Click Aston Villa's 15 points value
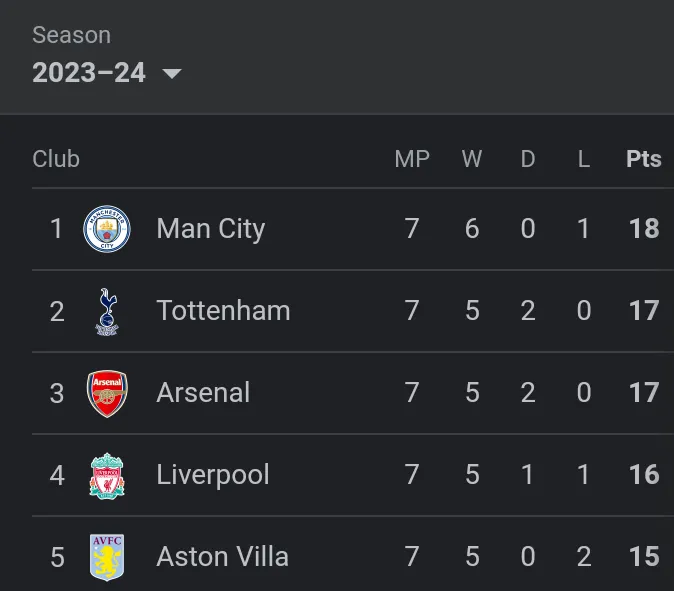 pyautogui.click(x=644, y=557)
